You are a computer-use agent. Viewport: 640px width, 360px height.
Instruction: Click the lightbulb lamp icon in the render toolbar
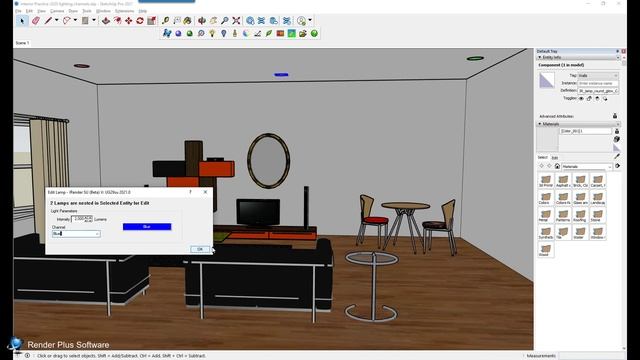point(212,33)
